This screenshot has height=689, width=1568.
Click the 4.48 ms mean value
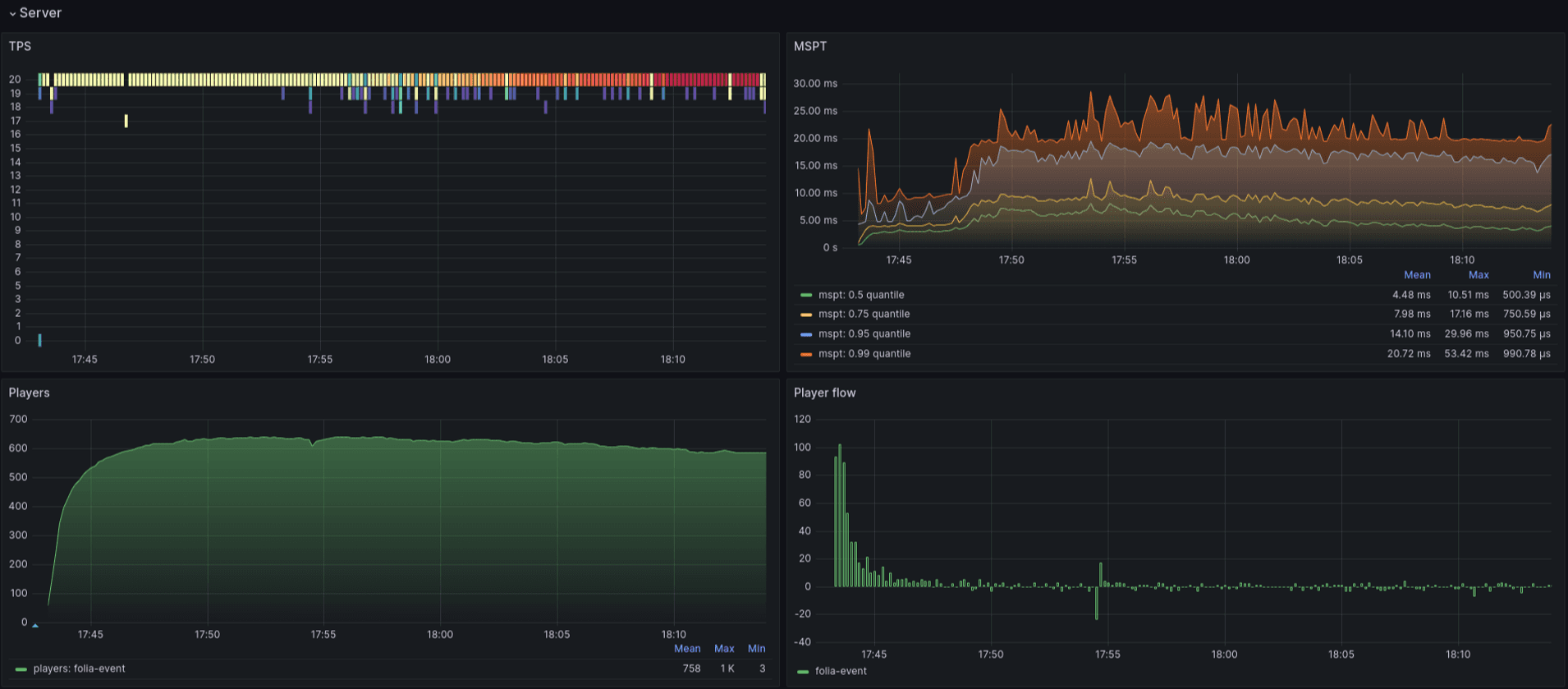[x=1411, y=295]
